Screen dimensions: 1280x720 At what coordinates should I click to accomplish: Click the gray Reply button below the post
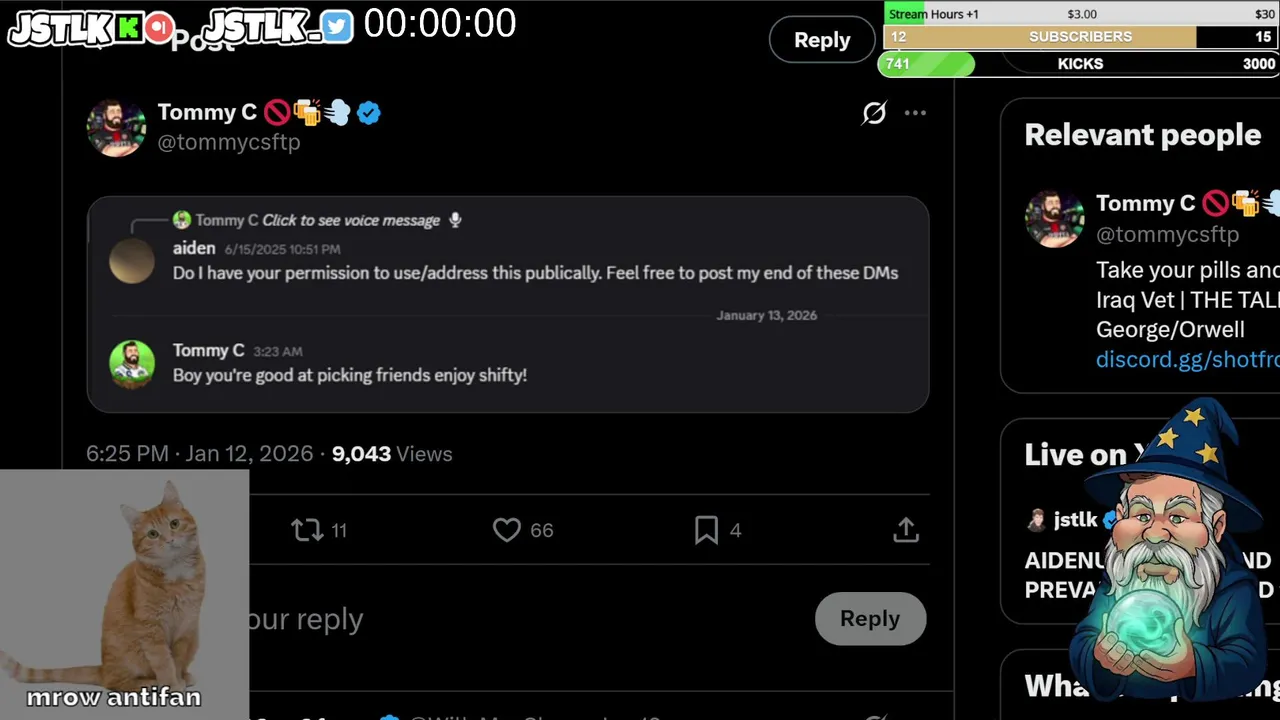pyautogui.click(x=870, y=618)
